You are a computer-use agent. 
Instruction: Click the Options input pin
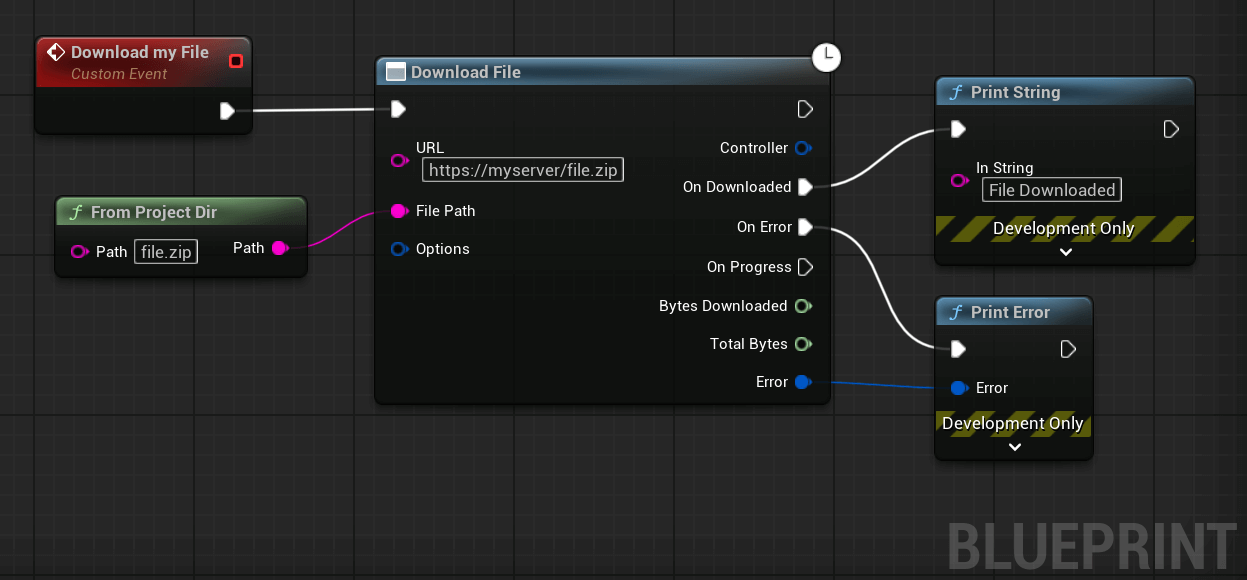pos(399,249)
